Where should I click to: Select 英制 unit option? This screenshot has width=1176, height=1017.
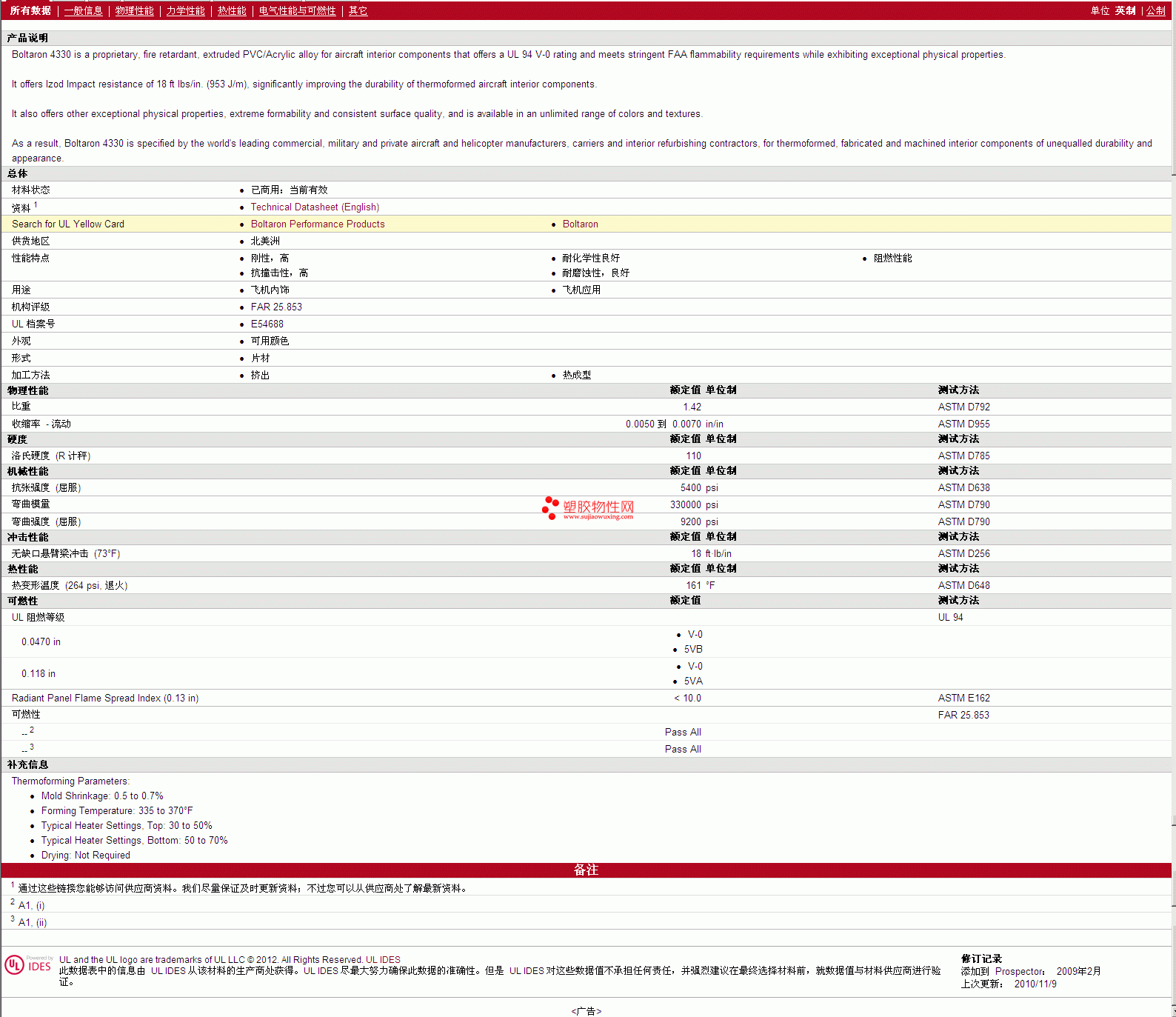[x=1125, y=10]
